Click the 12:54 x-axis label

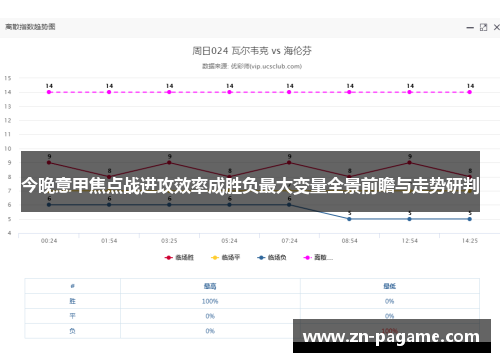(409, 241)
